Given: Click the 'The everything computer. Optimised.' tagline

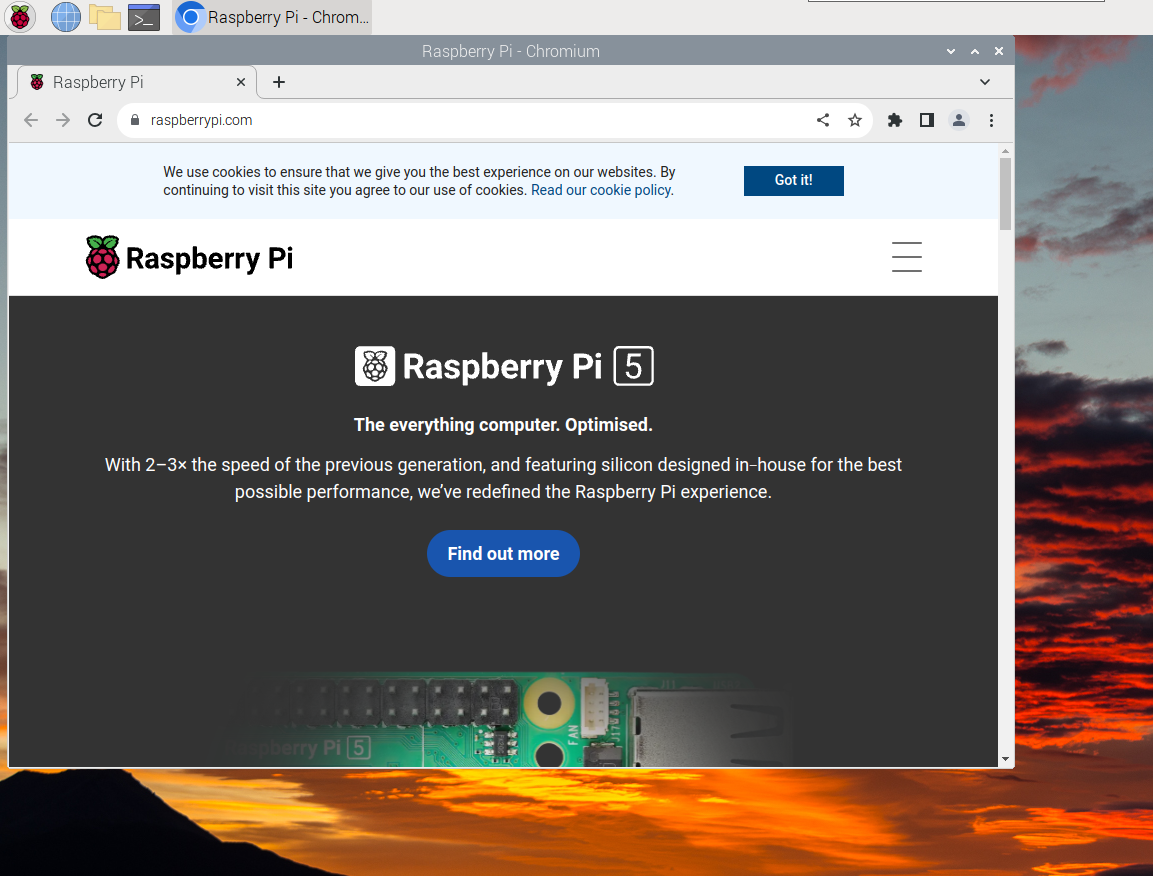Looking at the screenshot, I should point(503,425).
